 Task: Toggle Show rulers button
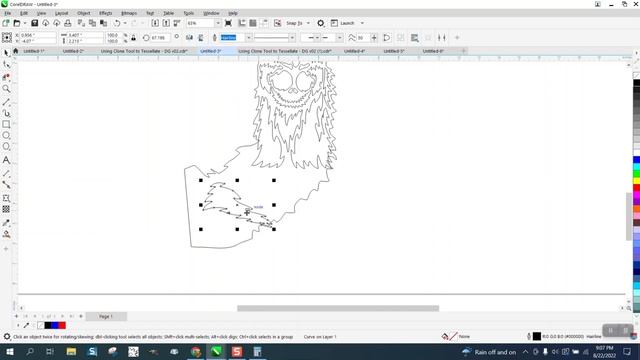242,23
